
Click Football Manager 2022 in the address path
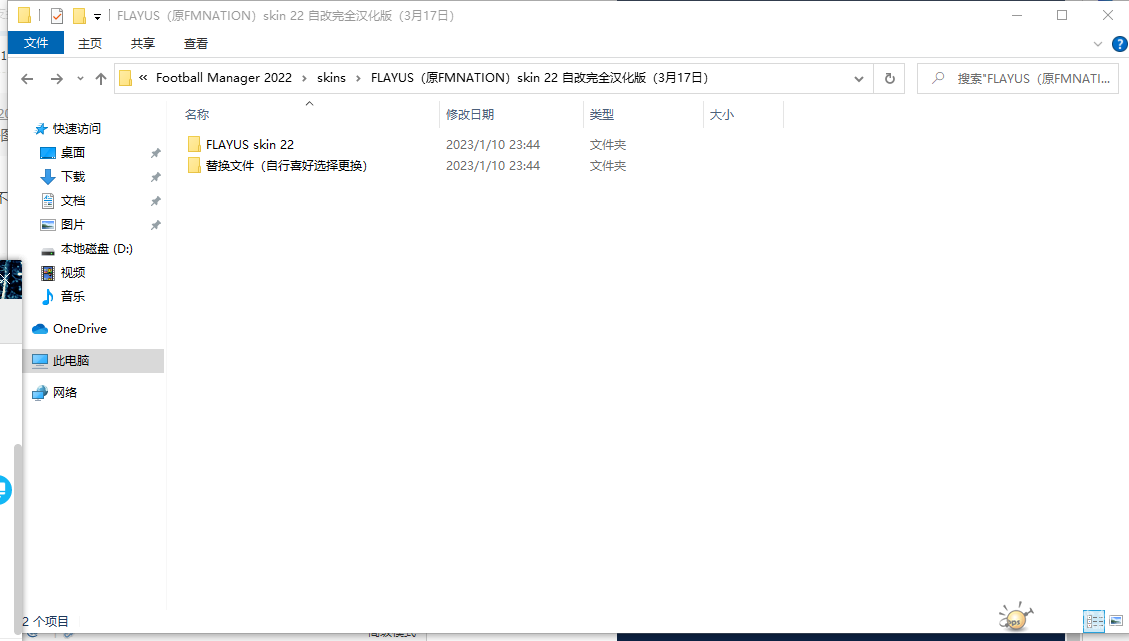224,78
